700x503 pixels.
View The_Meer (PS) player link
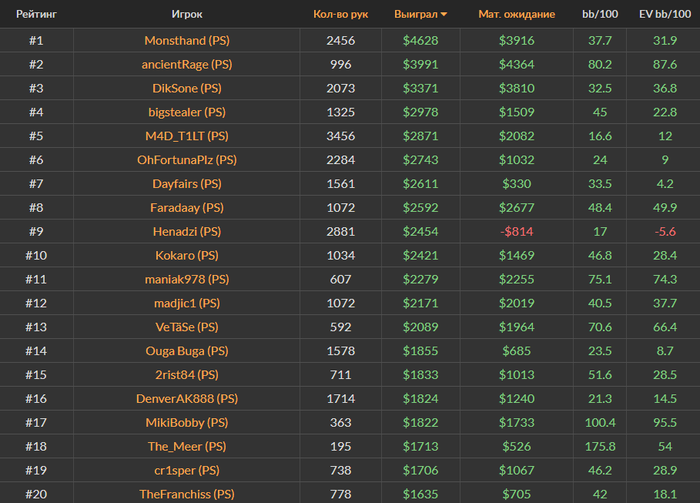pyautogui.click(x=187, y=447)
